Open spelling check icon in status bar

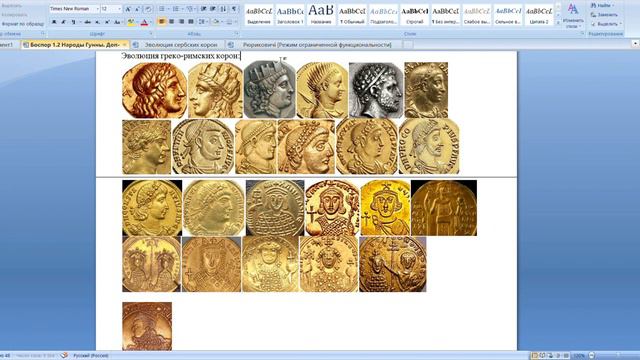click(64, 356)
